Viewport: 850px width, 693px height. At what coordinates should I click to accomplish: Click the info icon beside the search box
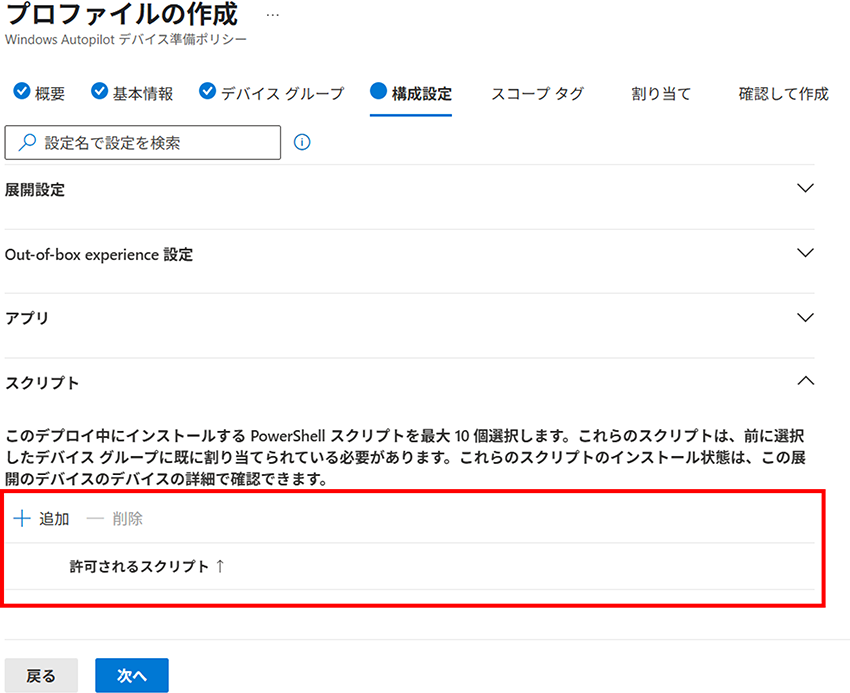(x=302, y=142)
